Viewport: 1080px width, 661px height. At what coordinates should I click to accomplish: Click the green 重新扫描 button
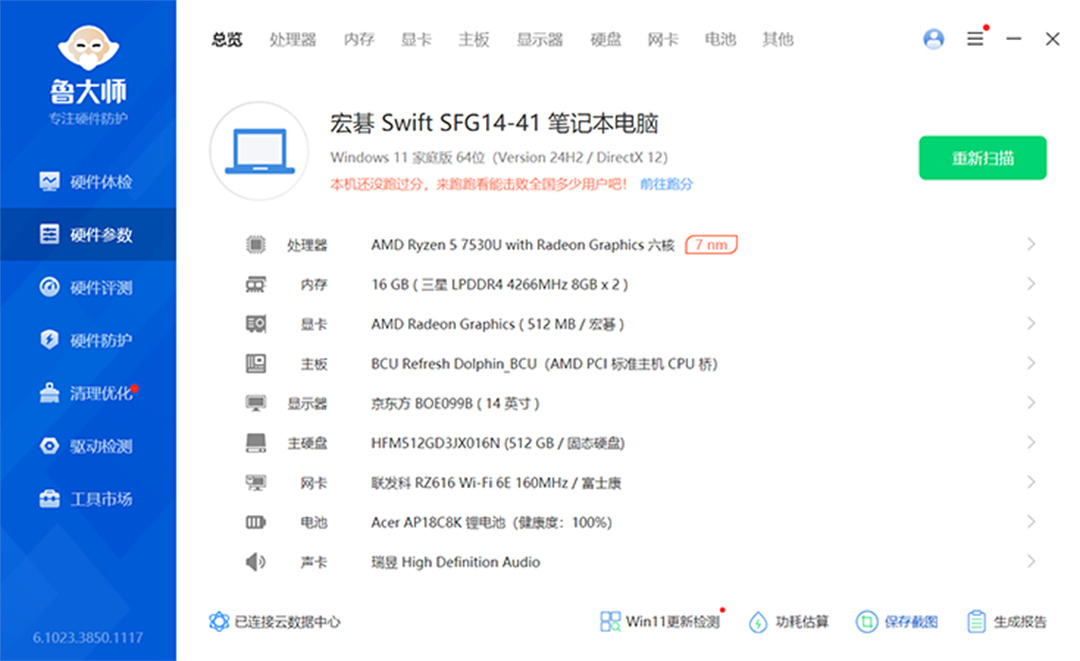coord(982,158)
